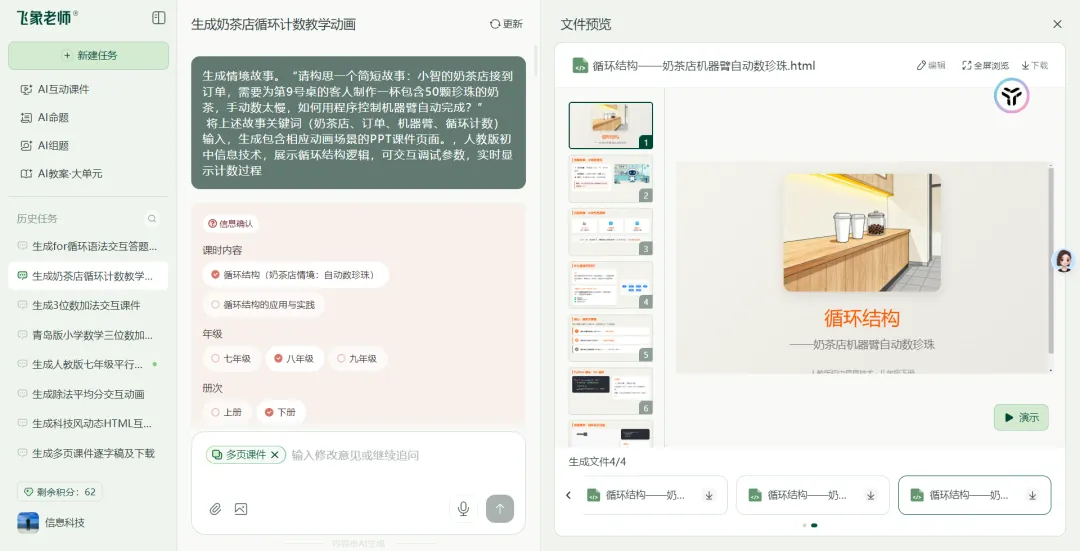Choose 七年级 grade option
The height and width of the screenshot is (551, 1080).
pos(231,358)
